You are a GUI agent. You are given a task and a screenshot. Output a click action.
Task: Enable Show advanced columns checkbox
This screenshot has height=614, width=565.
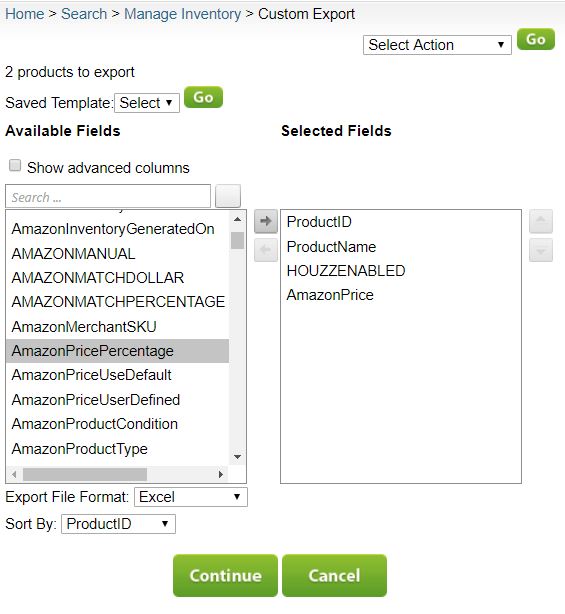[15, 165]
